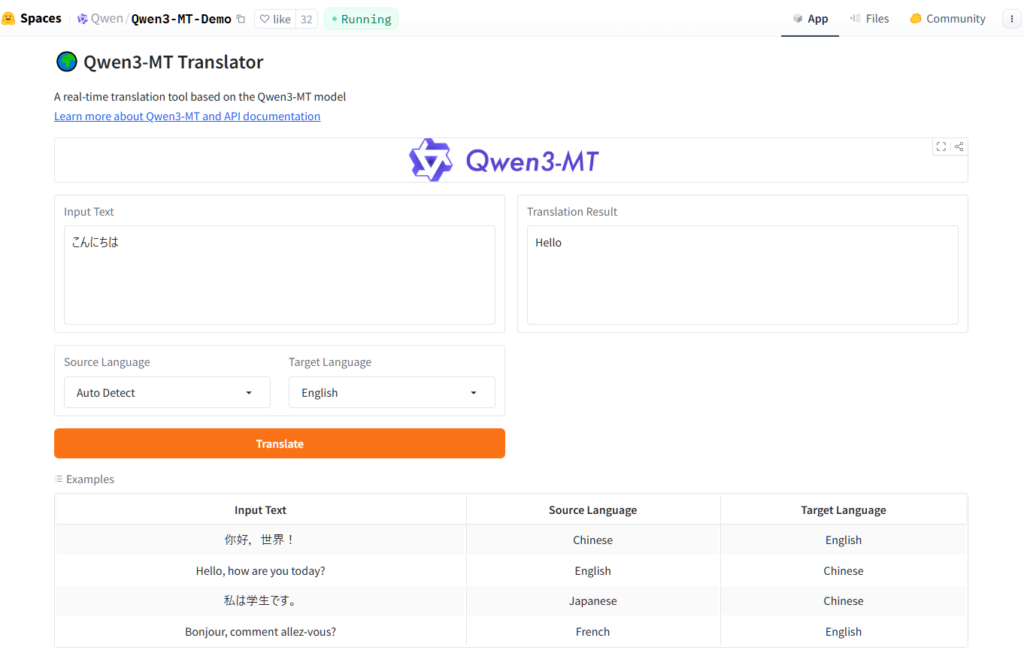Click the Qwen organization name link
This screenshot has width=1024, height=662.
[107, 19]
